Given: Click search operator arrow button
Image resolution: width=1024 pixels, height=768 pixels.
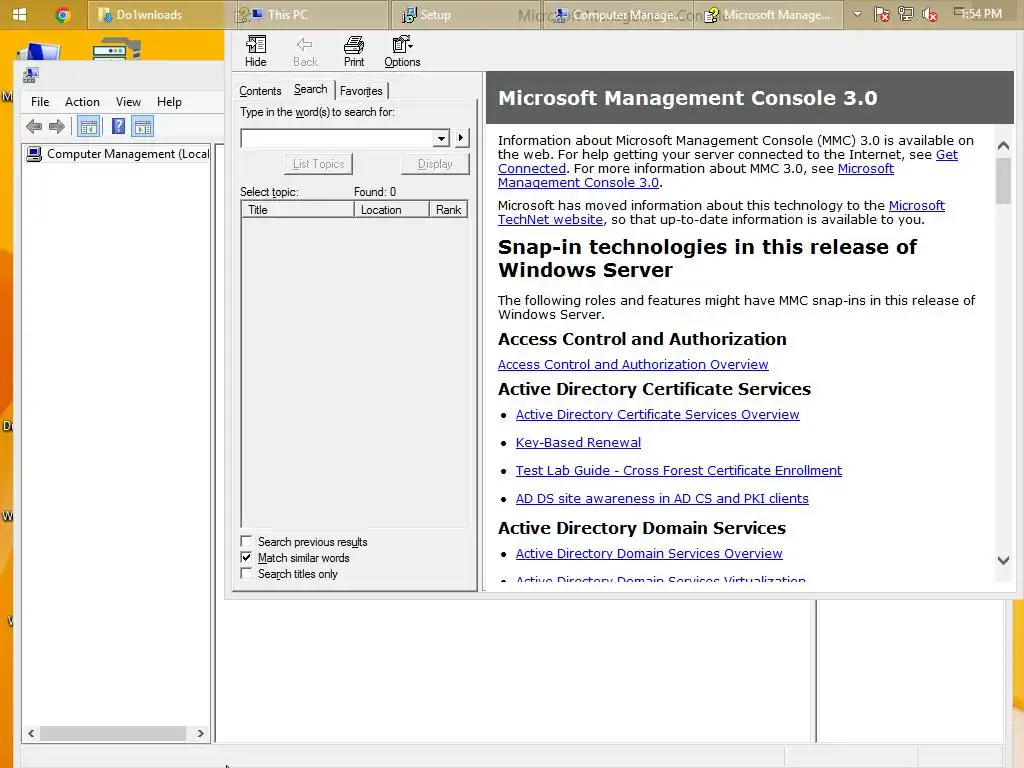Looking at the screenshot, I should click(461, 138).
